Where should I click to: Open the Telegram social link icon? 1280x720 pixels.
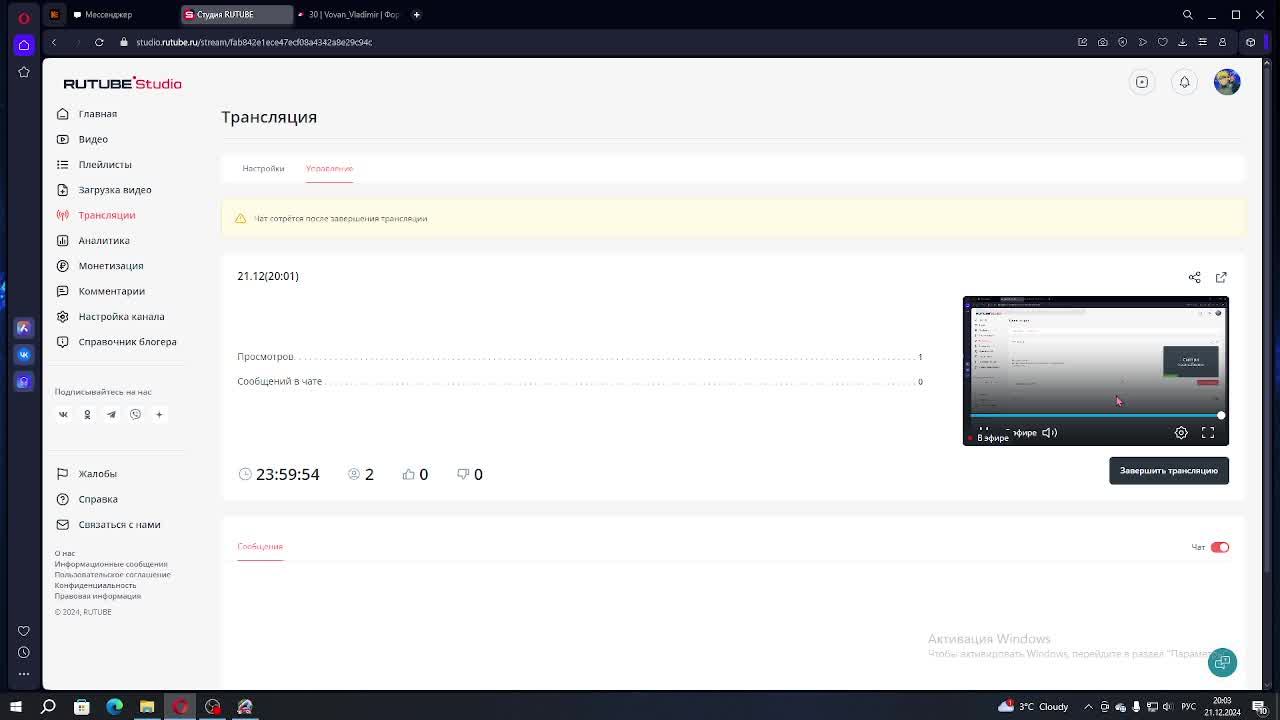click(x=111, y=414)
